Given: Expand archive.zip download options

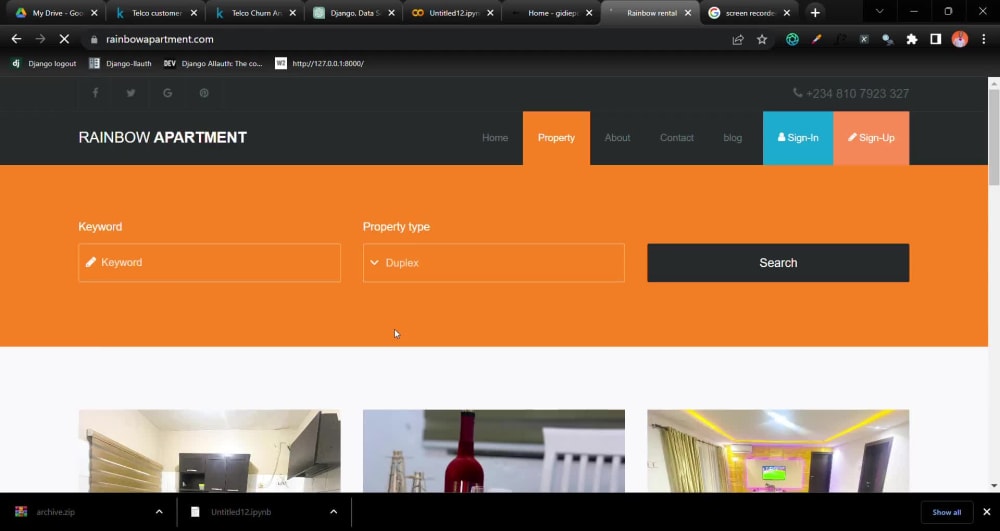Looking at the screenshot, I should pos(159,512).
